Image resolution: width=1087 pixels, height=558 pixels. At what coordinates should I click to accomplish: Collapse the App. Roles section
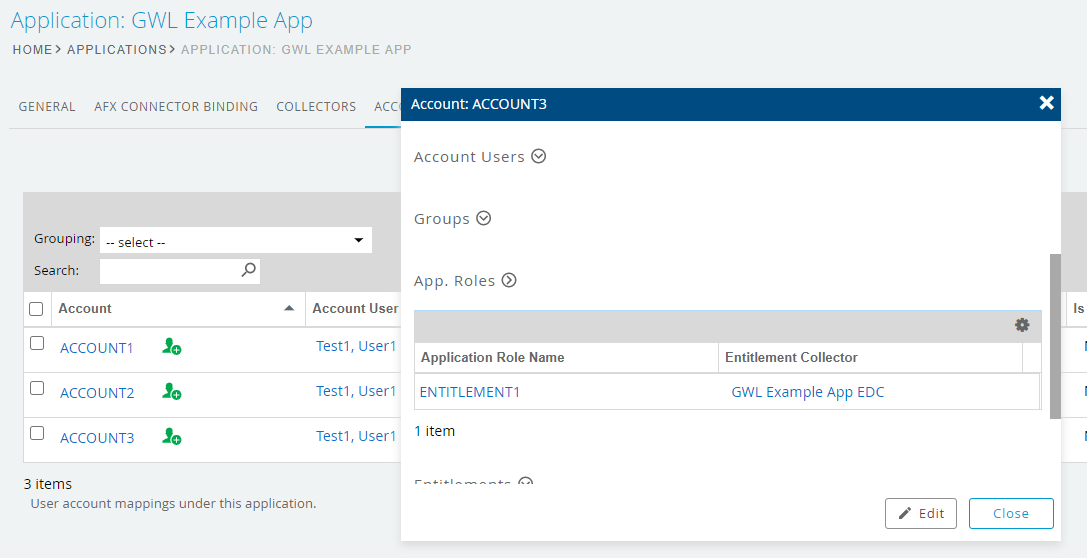tap(509, 280)
